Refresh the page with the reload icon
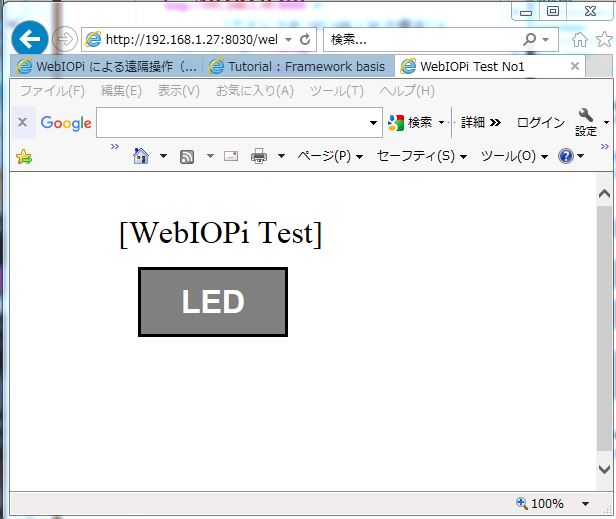Viewport: 616px width, 519px height. click(305, 39)
